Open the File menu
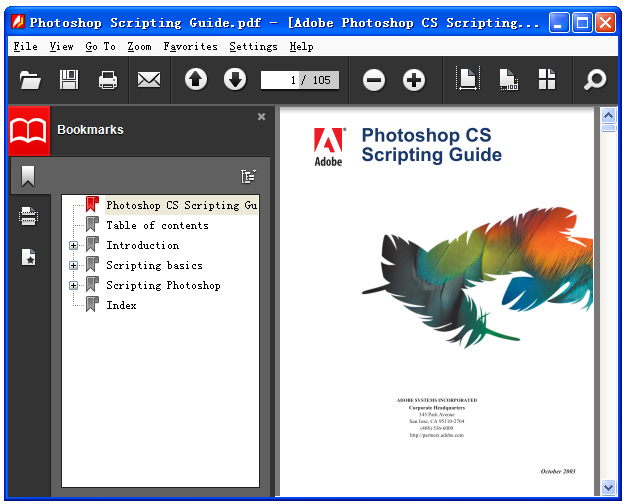 25,46
